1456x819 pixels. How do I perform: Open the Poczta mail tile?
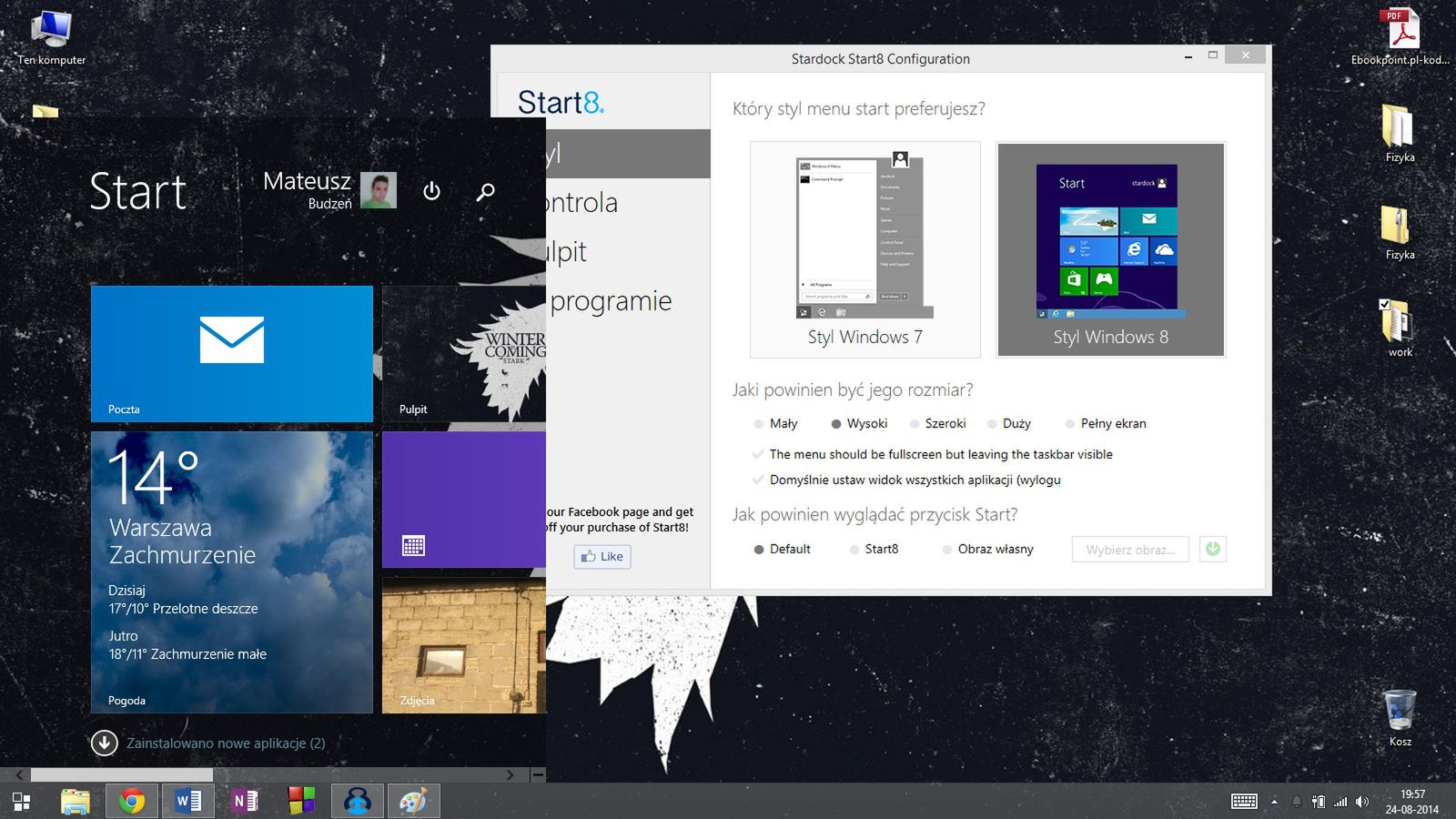pyautogui.click(x=232, y=354)
